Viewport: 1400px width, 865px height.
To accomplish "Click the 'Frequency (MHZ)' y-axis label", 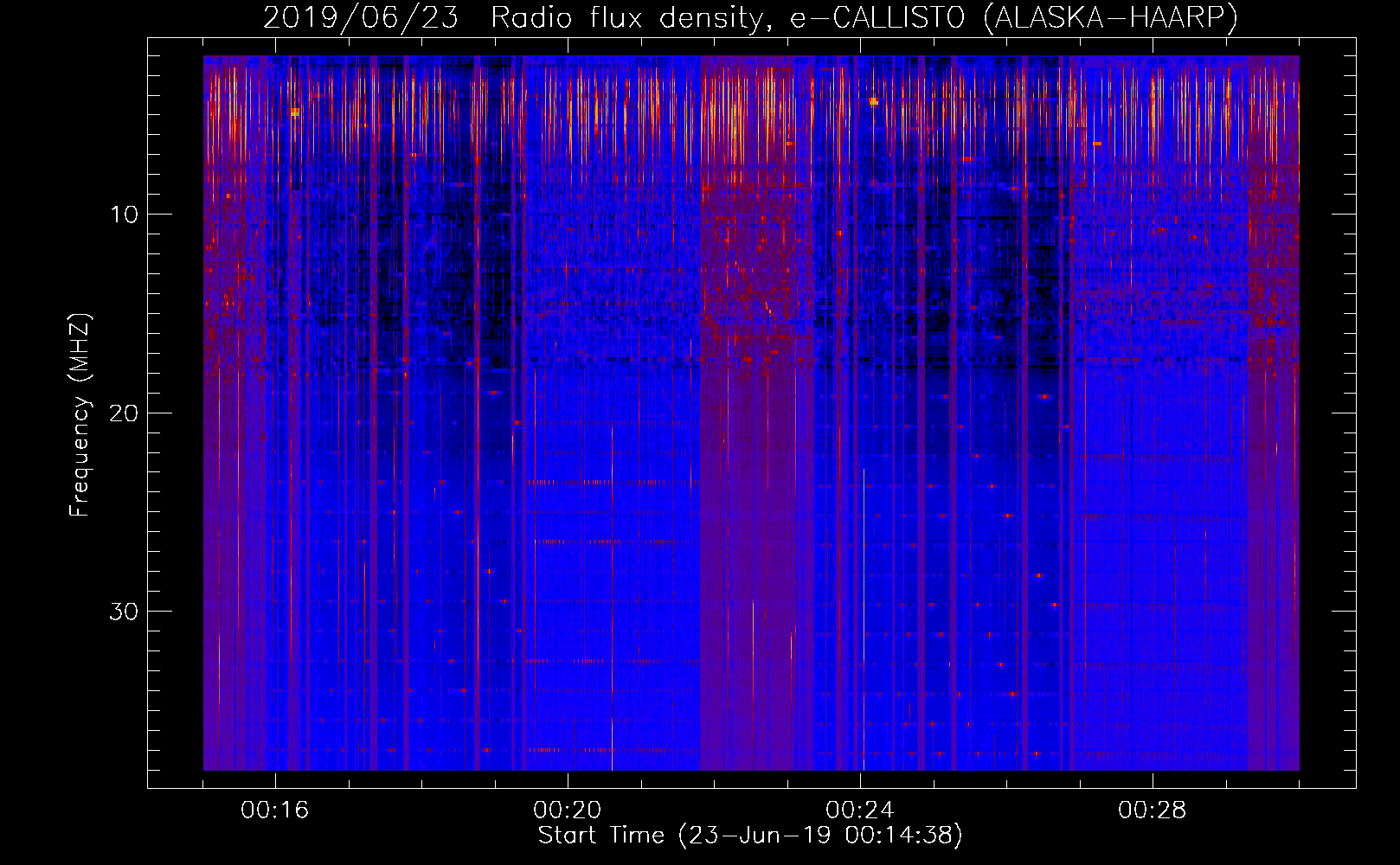I will click(x=80, y=415).
